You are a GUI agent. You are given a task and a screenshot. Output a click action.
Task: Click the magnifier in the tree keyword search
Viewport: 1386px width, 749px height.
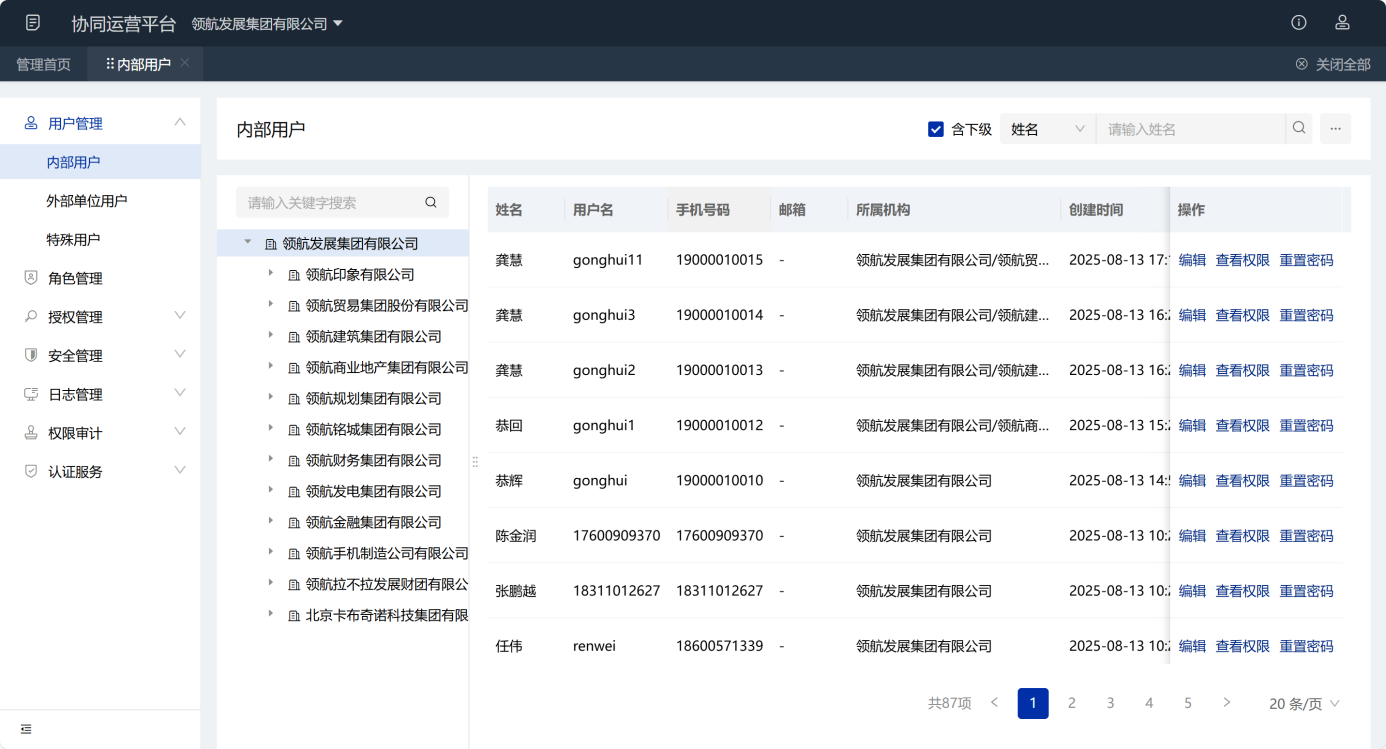[431, 202]
